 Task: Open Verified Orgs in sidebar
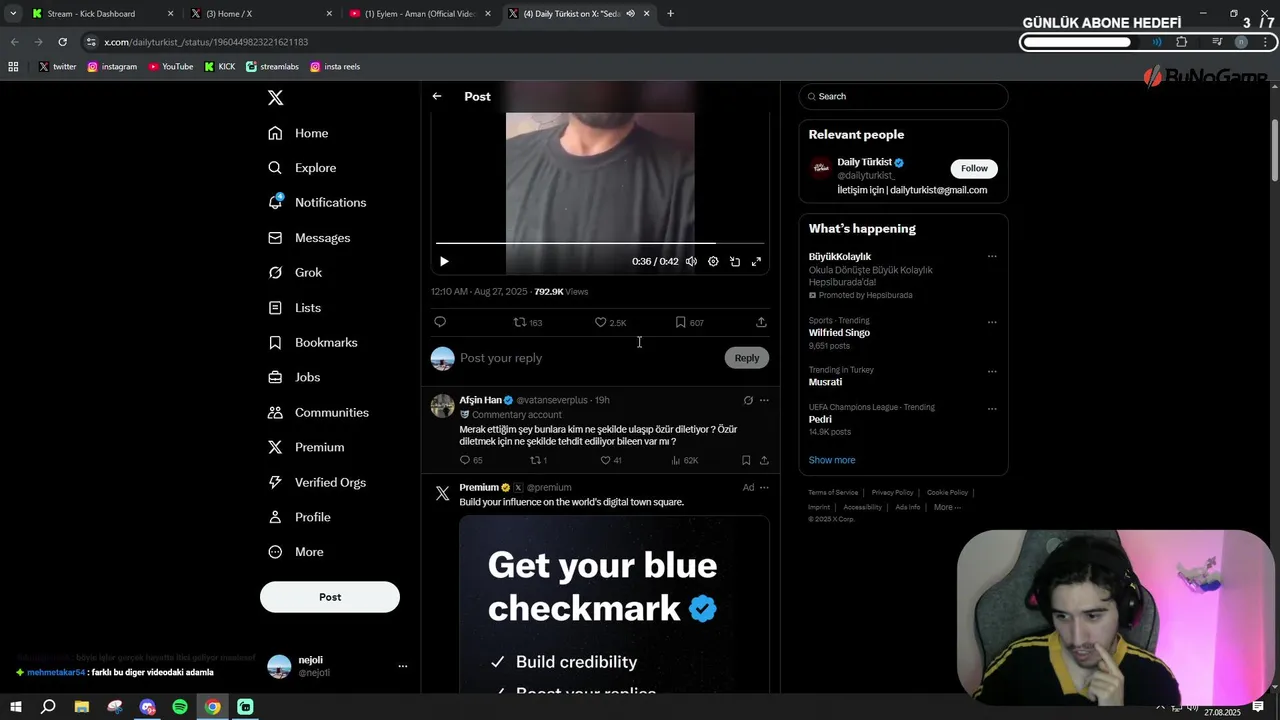(x=318, y=482)
